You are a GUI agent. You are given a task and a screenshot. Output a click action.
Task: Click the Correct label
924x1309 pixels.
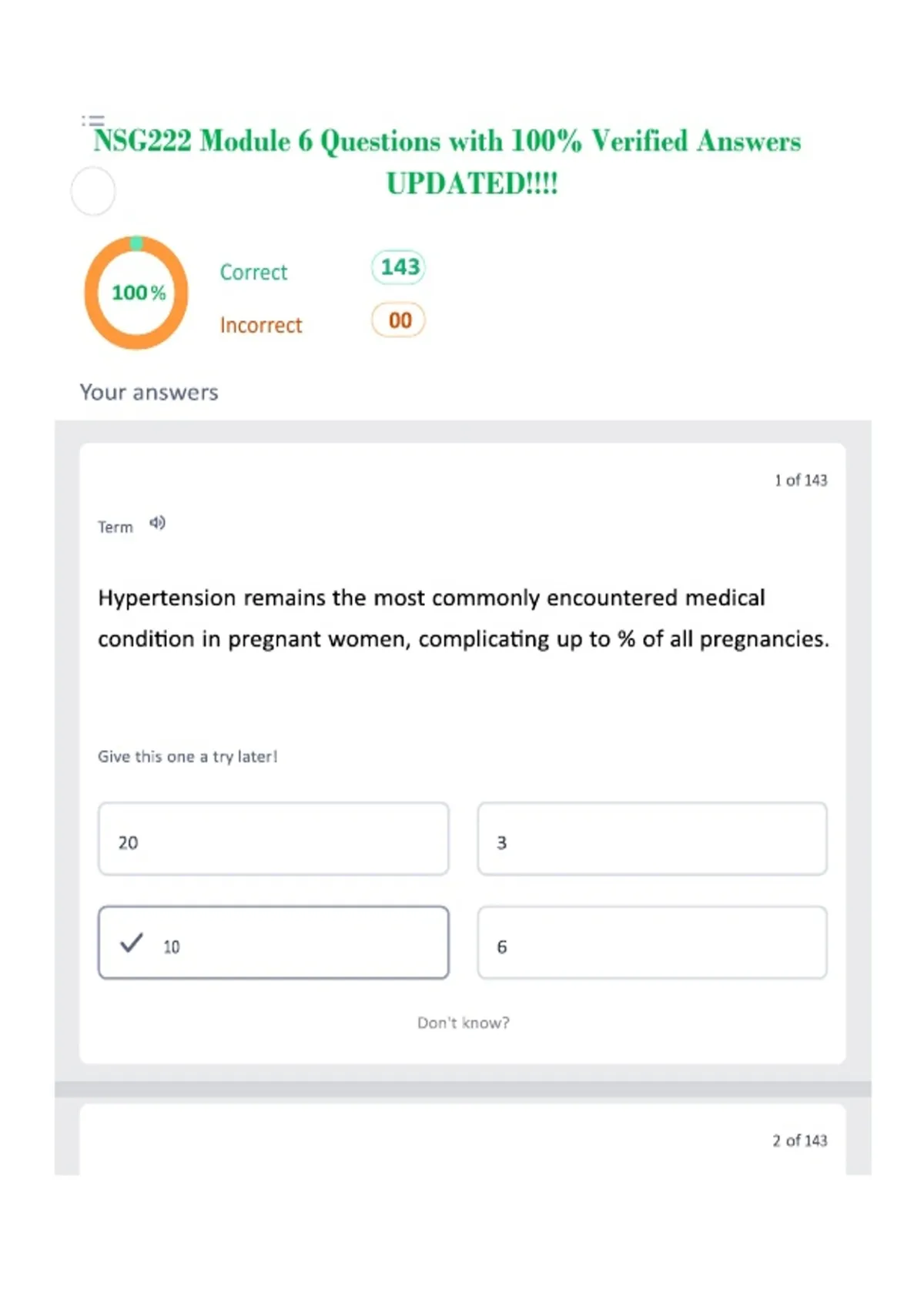[253, 273]
